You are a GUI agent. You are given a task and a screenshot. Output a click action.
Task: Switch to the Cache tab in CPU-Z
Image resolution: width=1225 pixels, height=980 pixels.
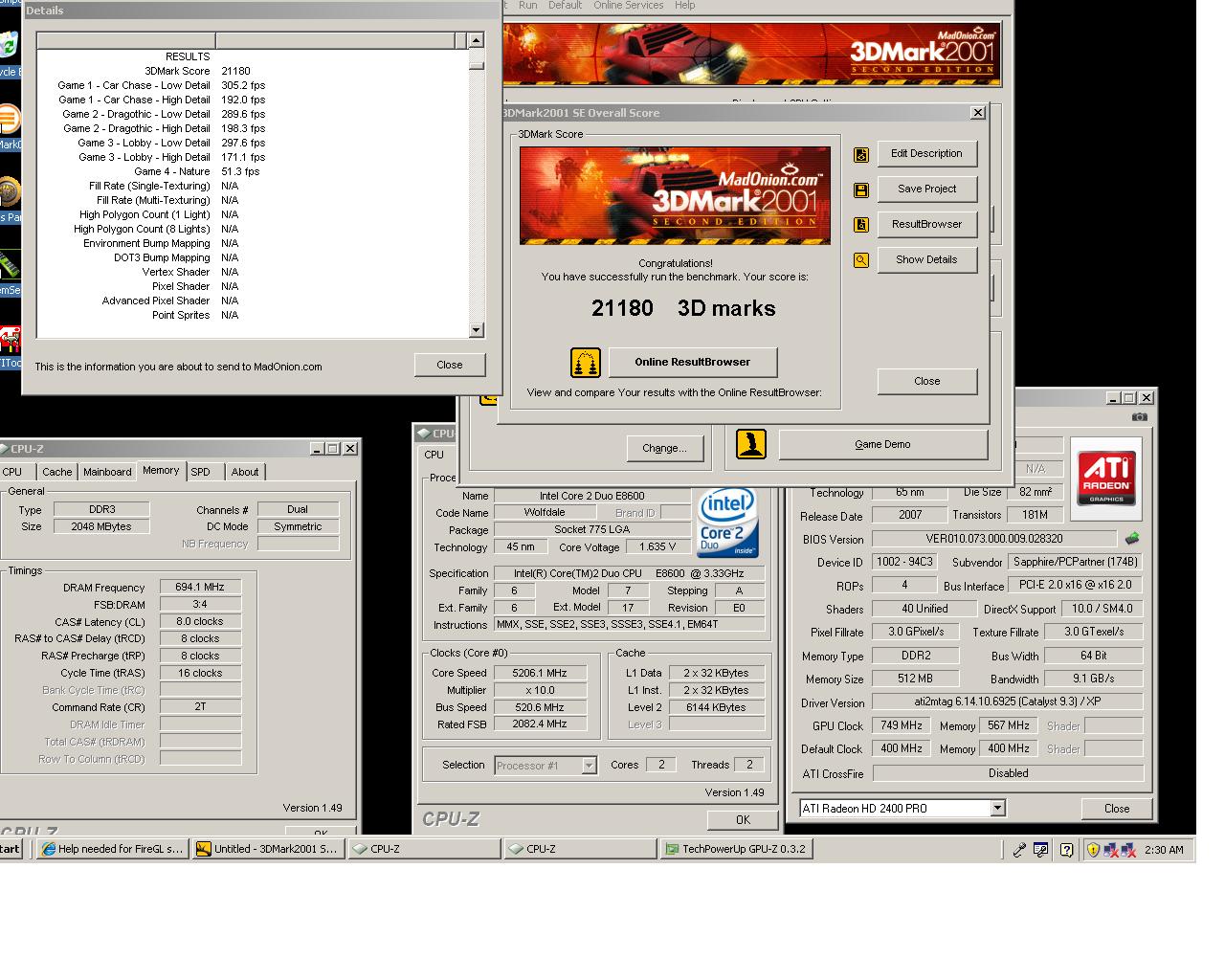57,472
